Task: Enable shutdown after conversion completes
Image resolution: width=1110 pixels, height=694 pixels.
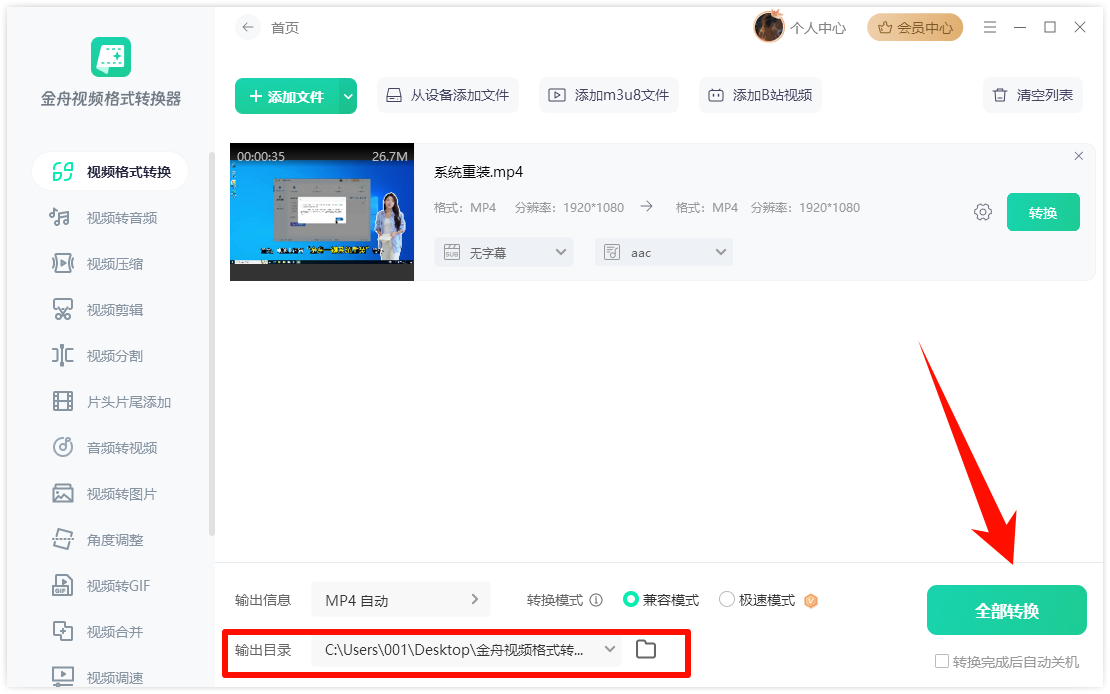Action: point(941,661)
